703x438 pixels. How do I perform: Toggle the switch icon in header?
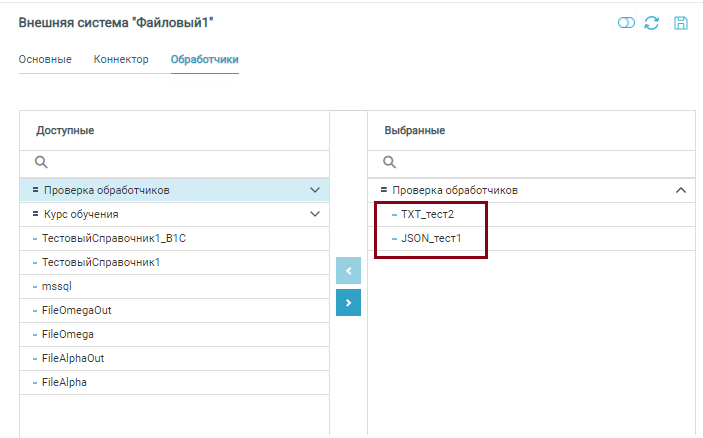pyautogui.click(x=626, y=23)
